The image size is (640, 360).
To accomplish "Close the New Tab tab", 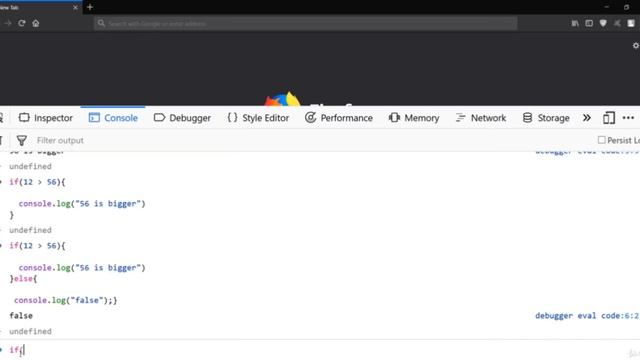I will [x=75, y=7].
